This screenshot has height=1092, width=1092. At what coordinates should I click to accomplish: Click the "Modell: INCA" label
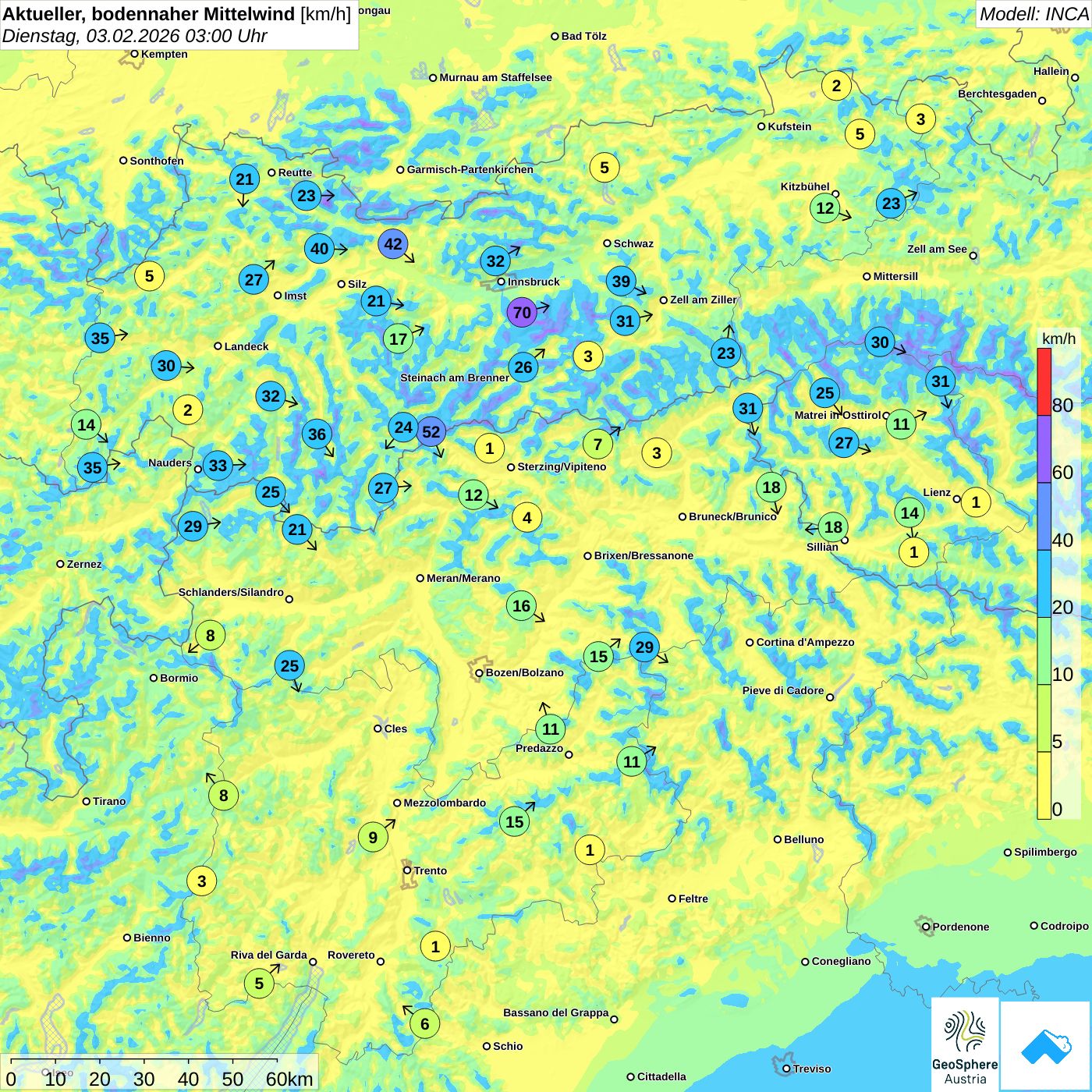point(1033,14)
